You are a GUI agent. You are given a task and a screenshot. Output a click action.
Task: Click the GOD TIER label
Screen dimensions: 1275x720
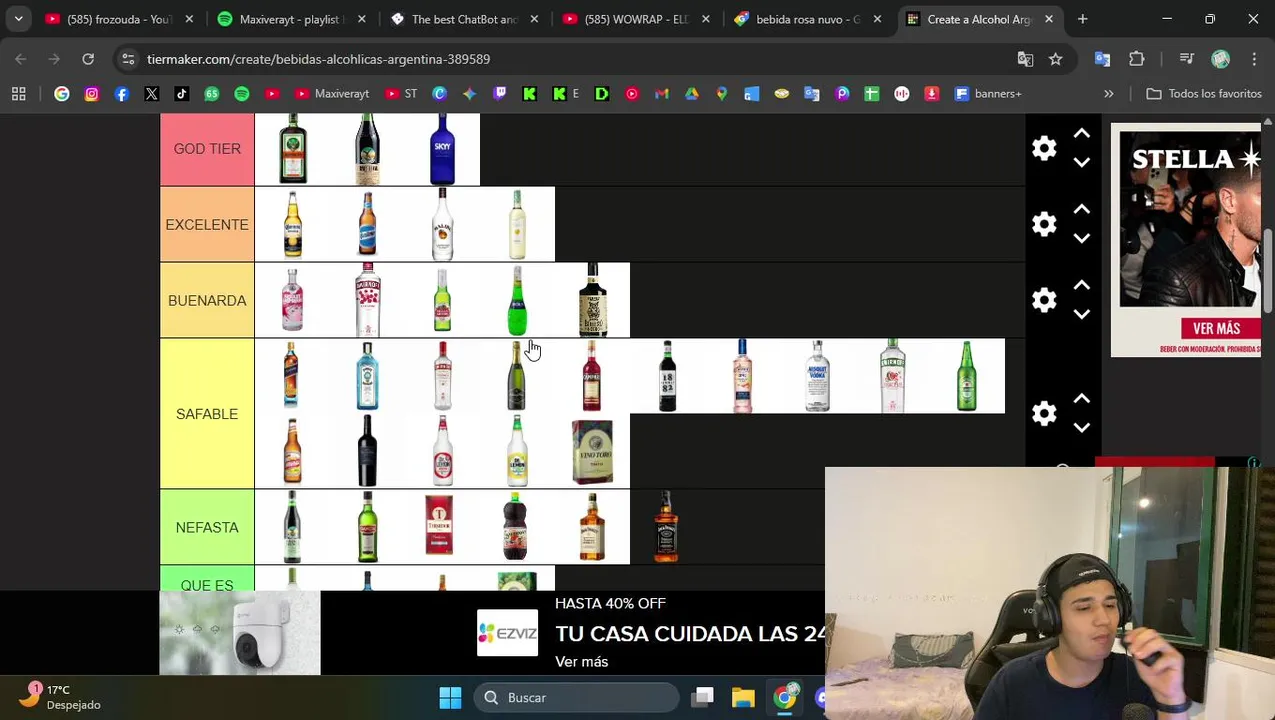tap(207, 149)
